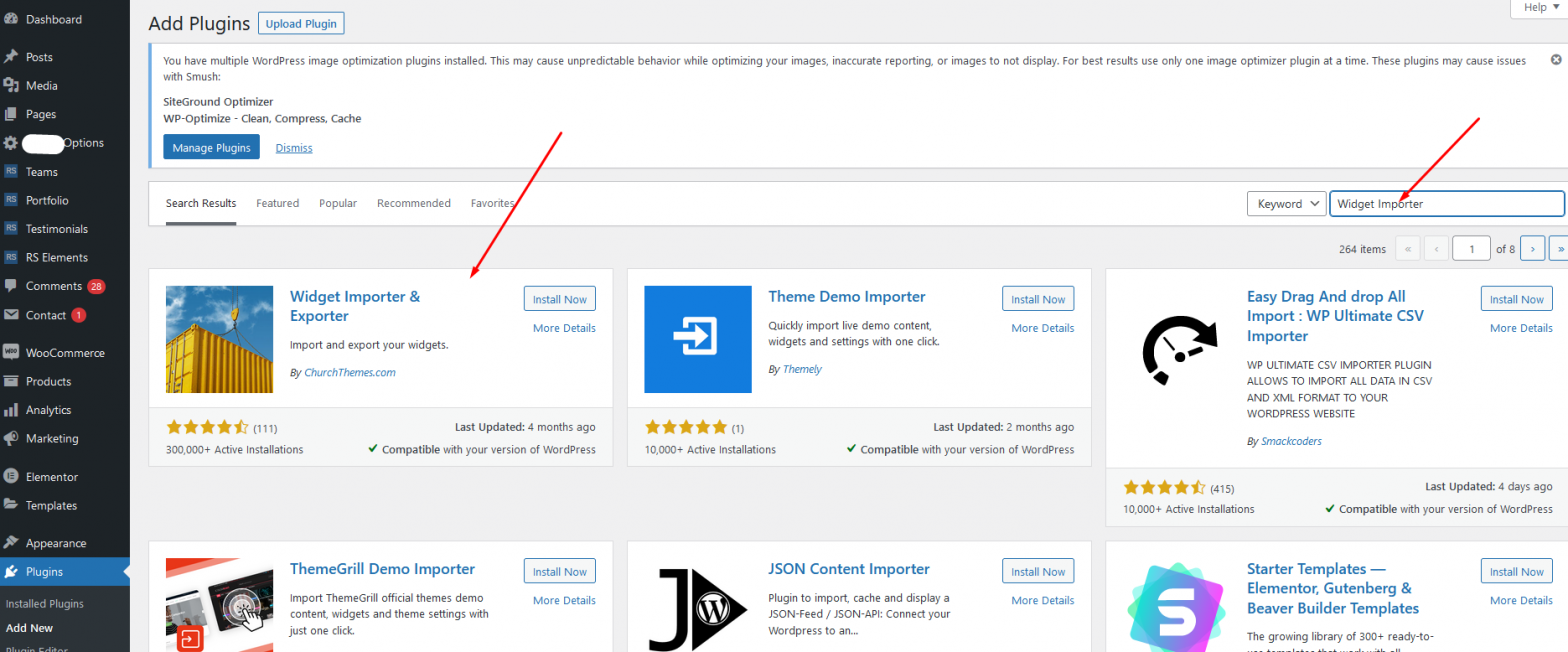Install WP Ultimate CSV Importer now
Viewport: 1568px width, 652px height.
click(1517, 299)
